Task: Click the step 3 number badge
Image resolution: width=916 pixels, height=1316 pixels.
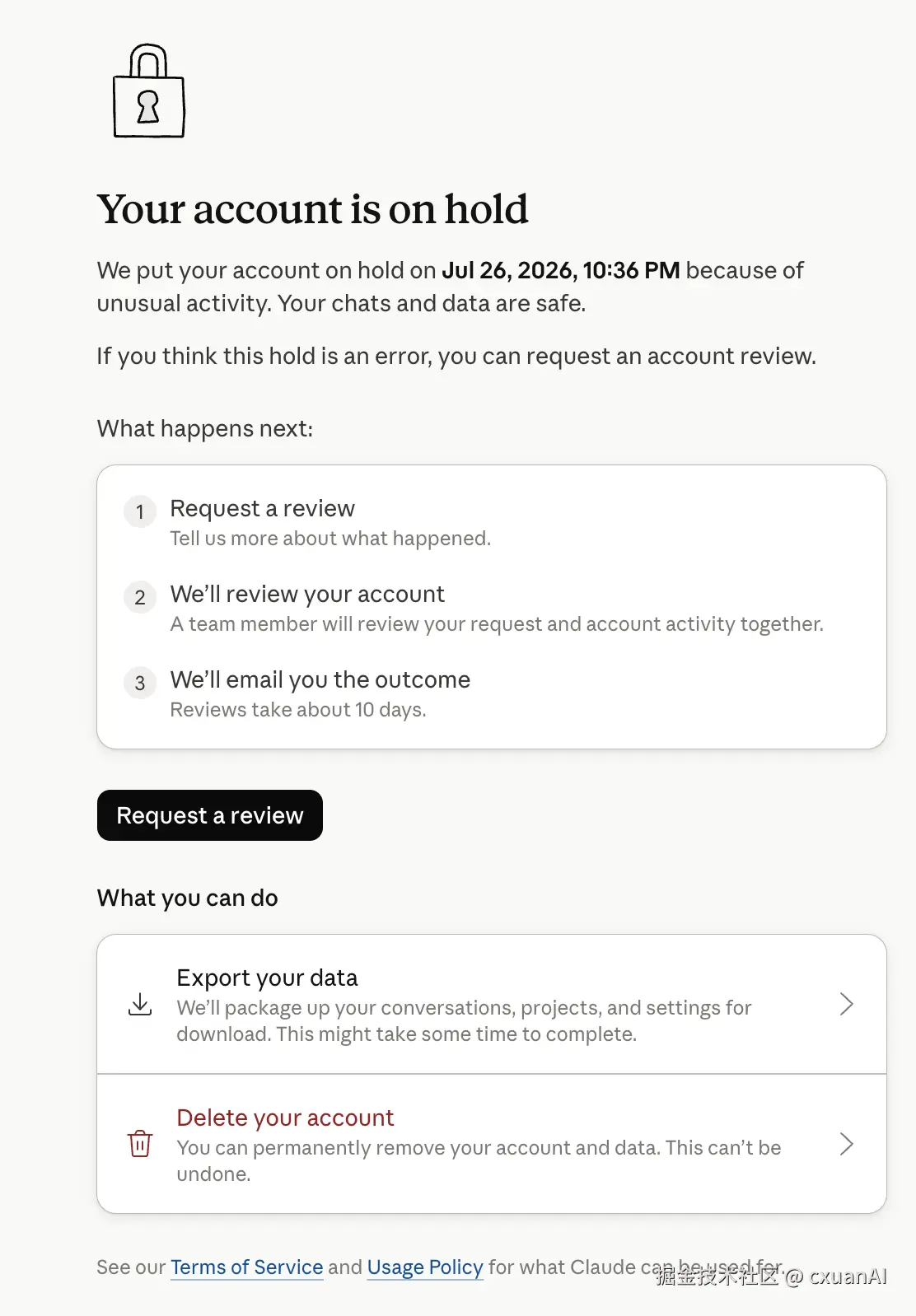Action: pyautogui.click(x=140, y=683)
